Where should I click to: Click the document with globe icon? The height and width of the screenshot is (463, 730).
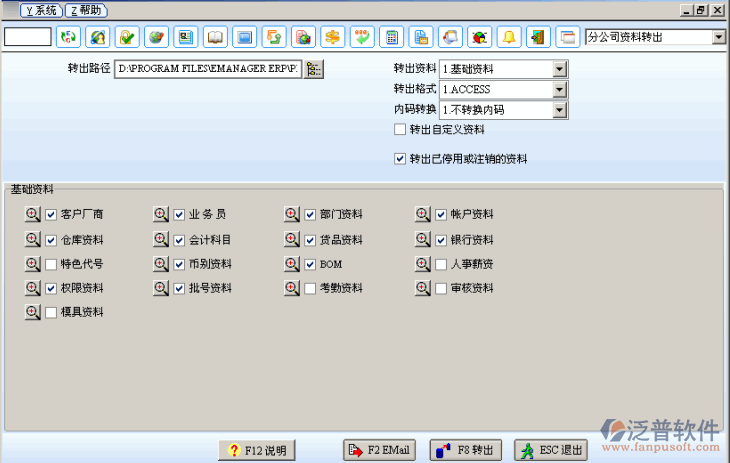(303, 37)
